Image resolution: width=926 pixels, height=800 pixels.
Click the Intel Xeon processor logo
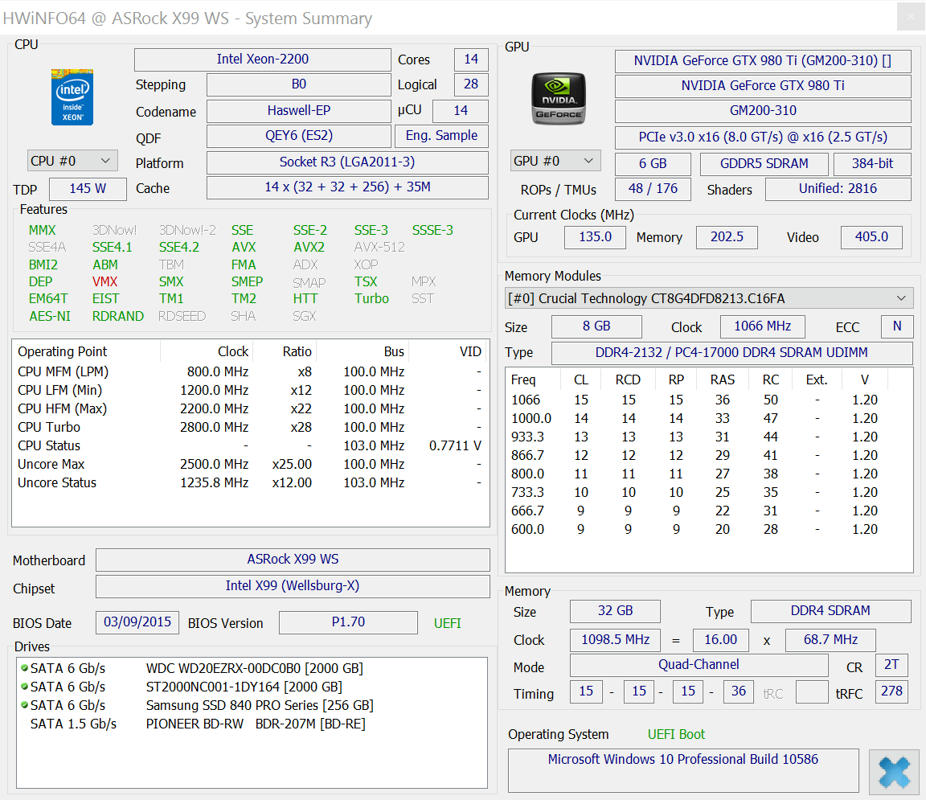pos(72,96)
